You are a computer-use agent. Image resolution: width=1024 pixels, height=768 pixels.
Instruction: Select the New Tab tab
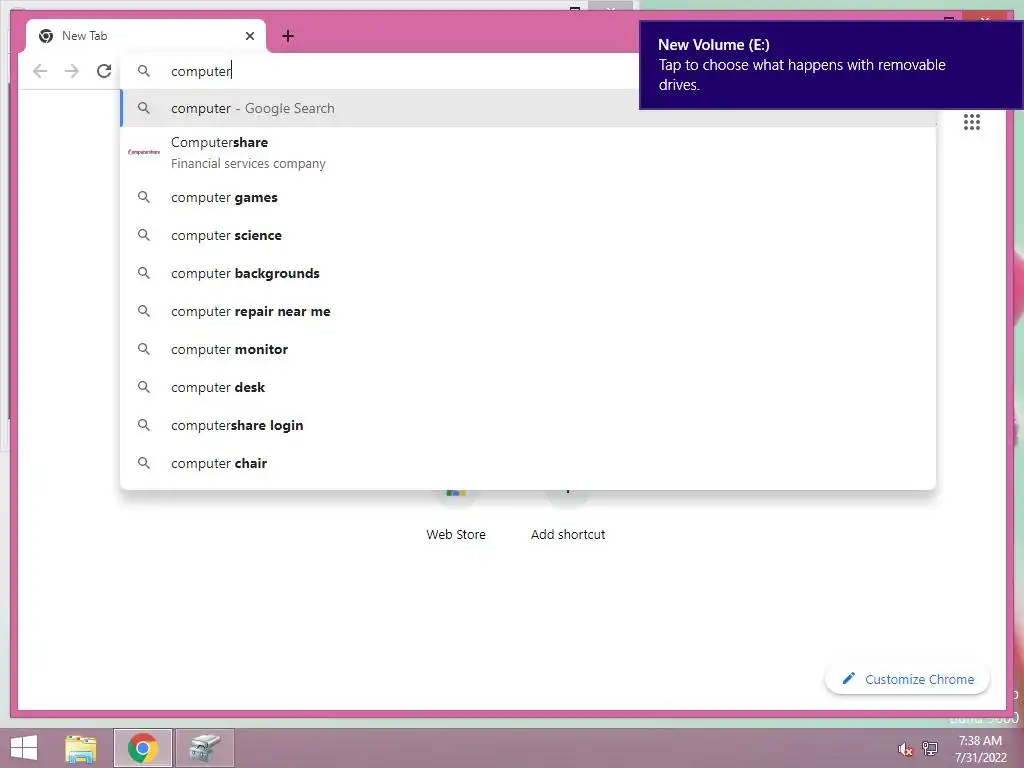tap(146, 36)
